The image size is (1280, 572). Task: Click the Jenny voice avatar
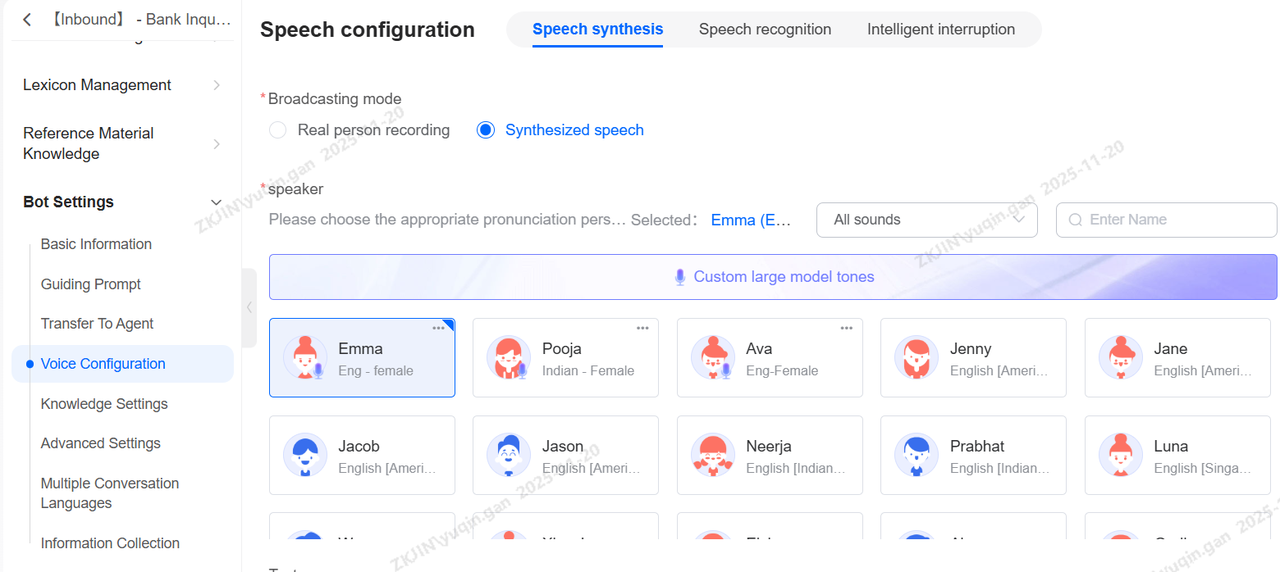click(916, 358)
